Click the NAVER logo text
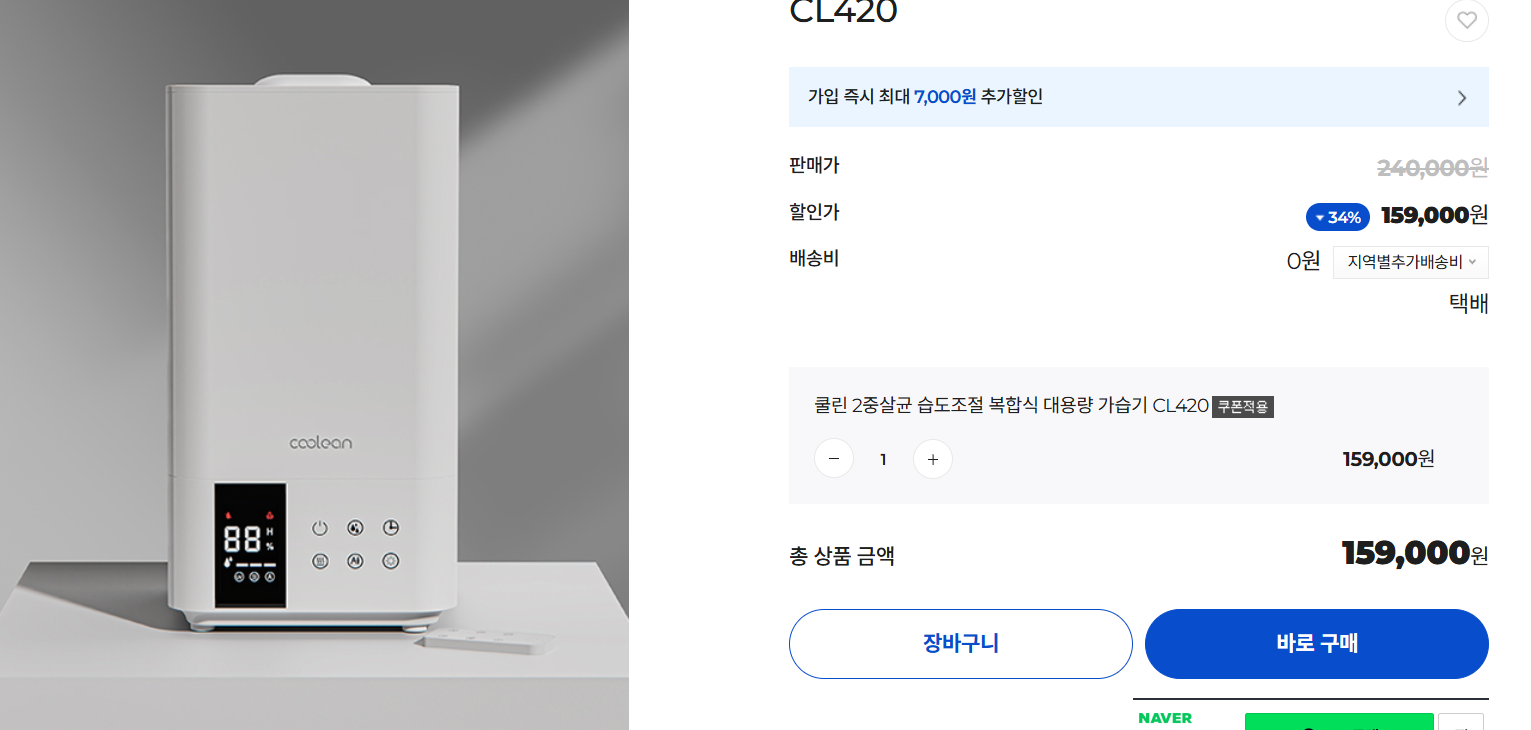The height and width of the screenshot is (730, 1531). (x=1165, y=718)
